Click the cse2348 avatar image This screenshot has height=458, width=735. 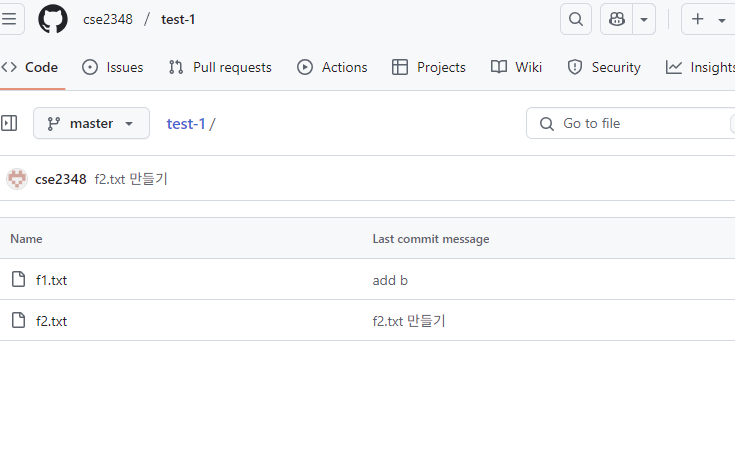[x=17, y=179]
